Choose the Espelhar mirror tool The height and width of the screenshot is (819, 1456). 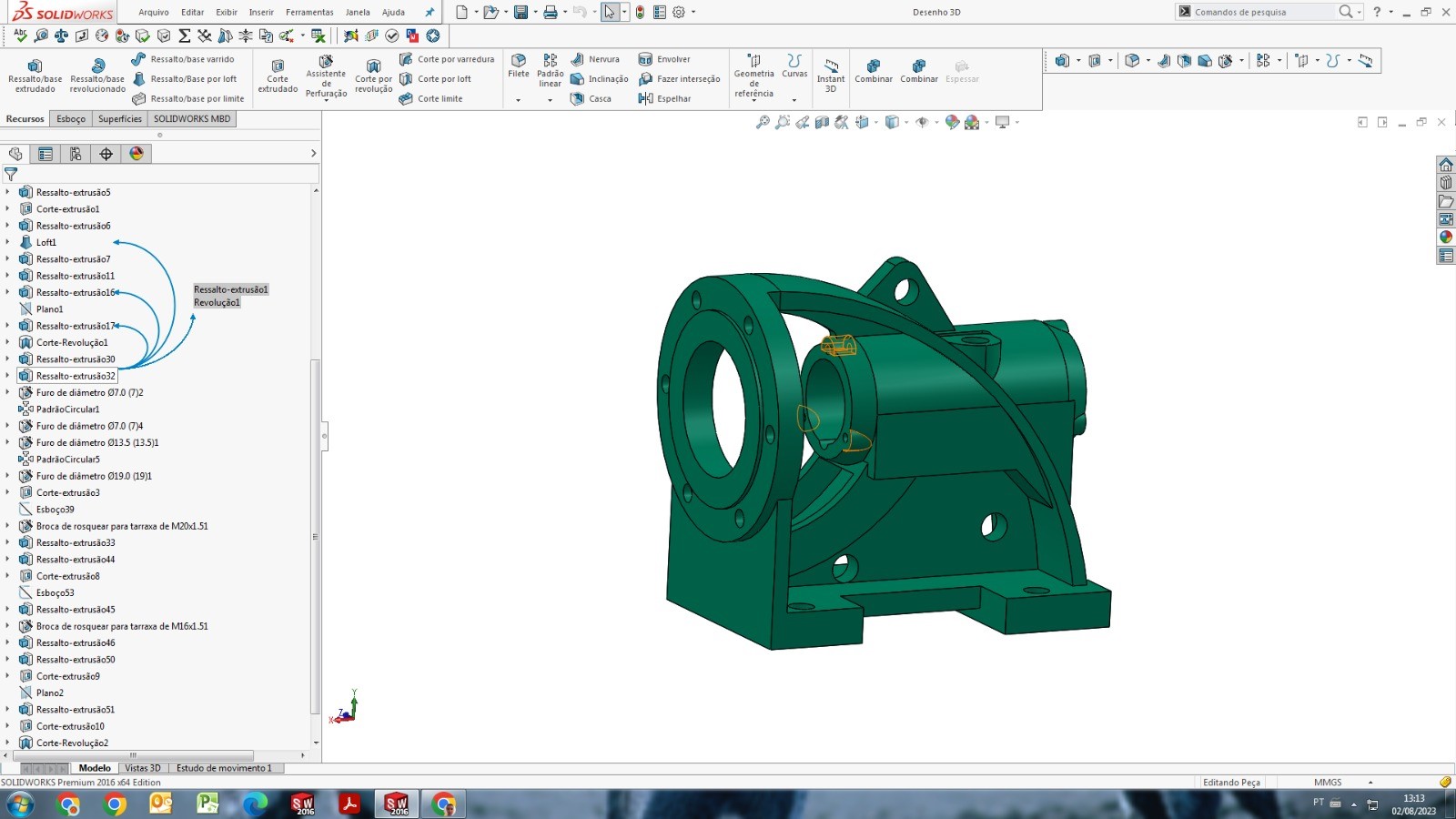(664, 98)
